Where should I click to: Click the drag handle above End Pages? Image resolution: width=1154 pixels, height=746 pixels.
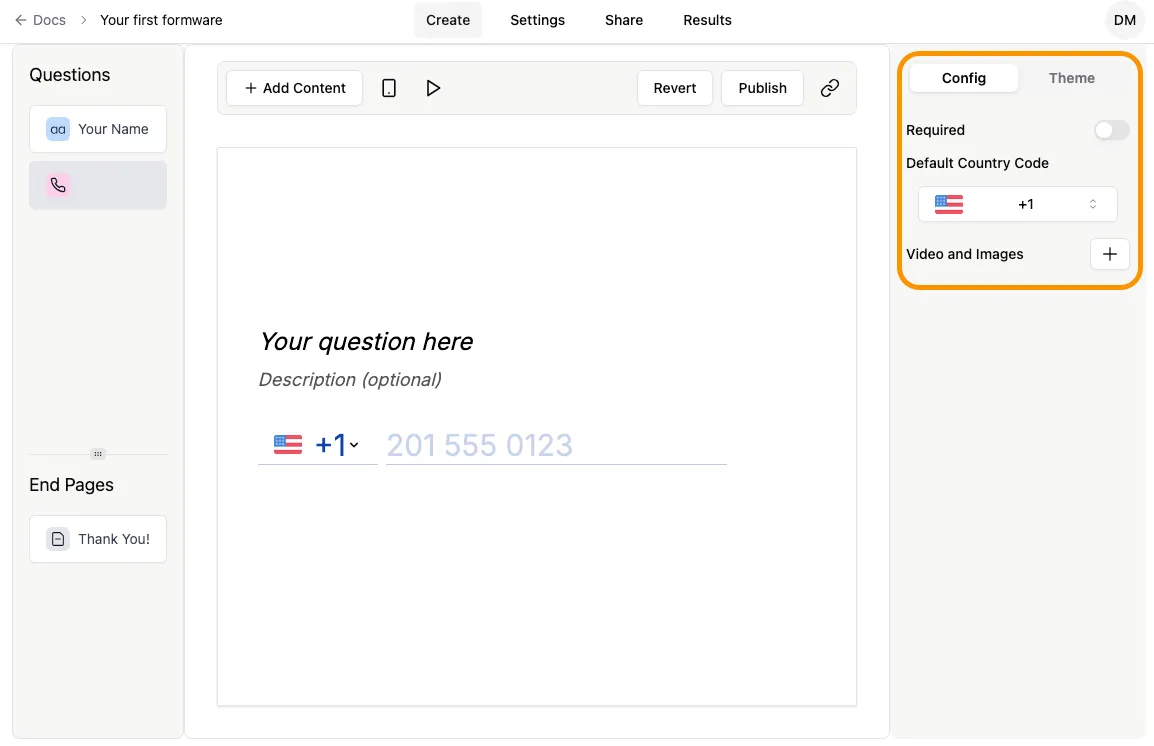pos(97,453)
